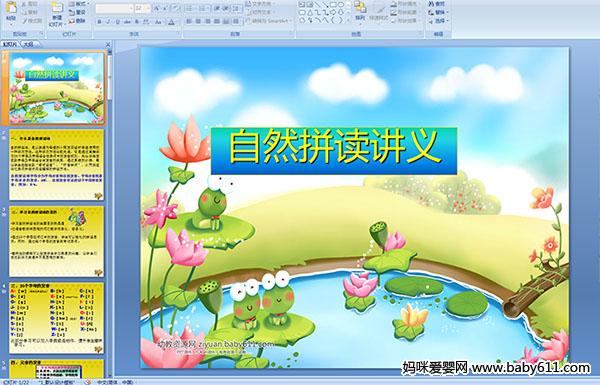Image resolution: width=600 pixels, height=385 pixels.
Task: Select the oval shape in shapes gallery
Action: pyautogui.click(x=341, y=4)
